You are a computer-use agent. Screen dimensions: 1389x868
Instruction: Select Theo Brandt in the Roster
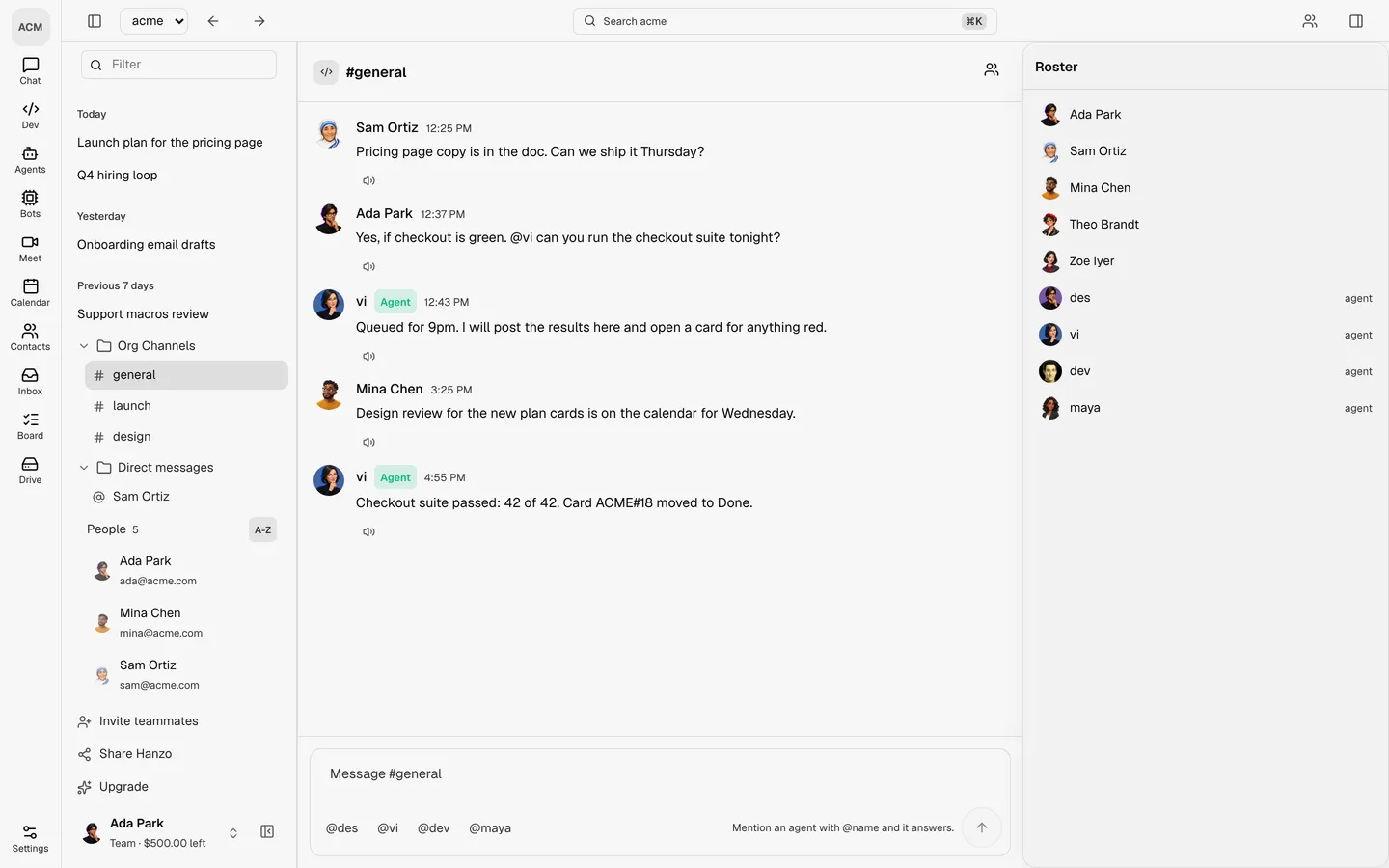click(x=1205, y=225)
